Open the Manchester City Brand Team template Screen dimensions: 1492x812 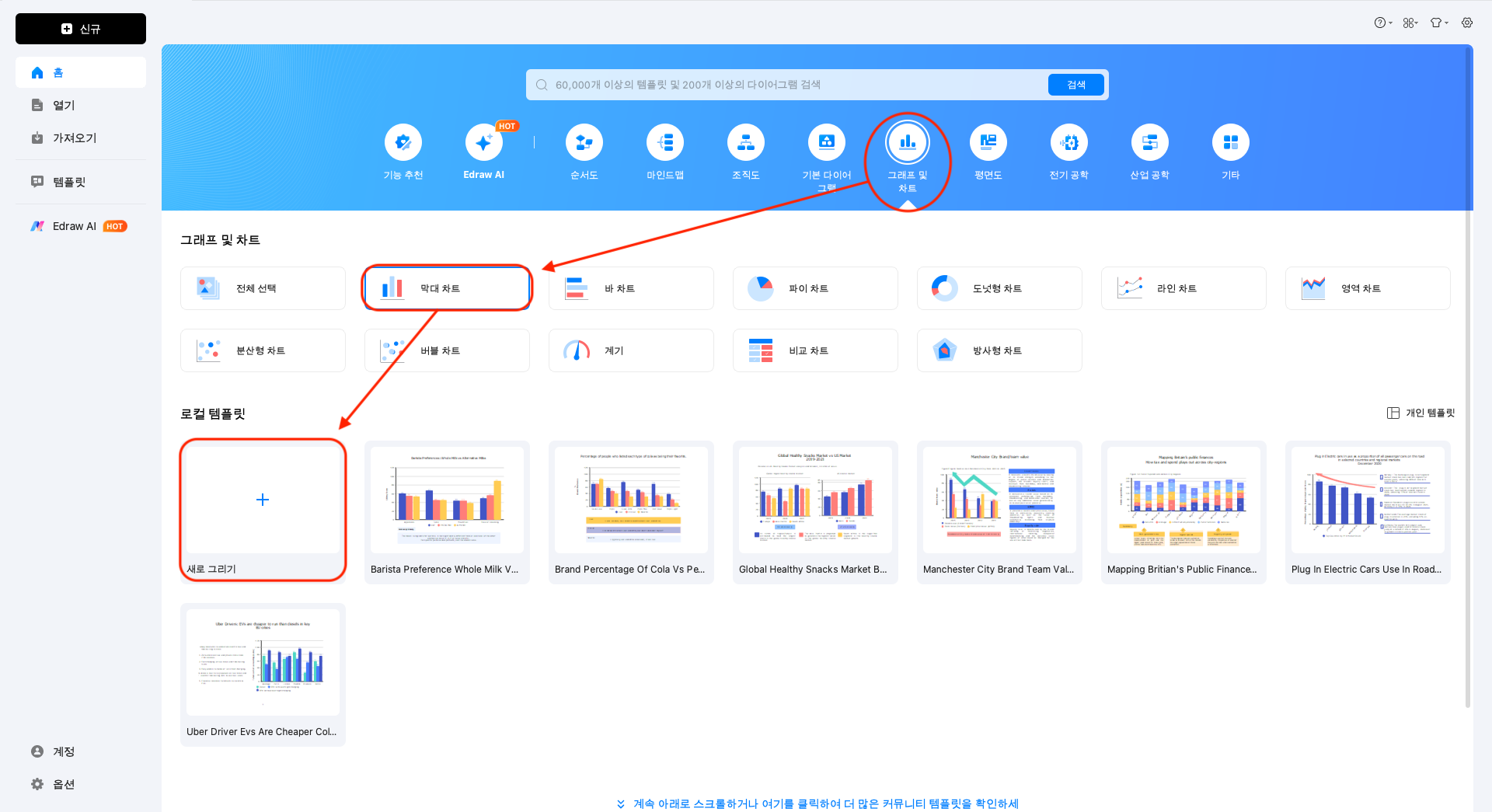(x=999, y=511)
